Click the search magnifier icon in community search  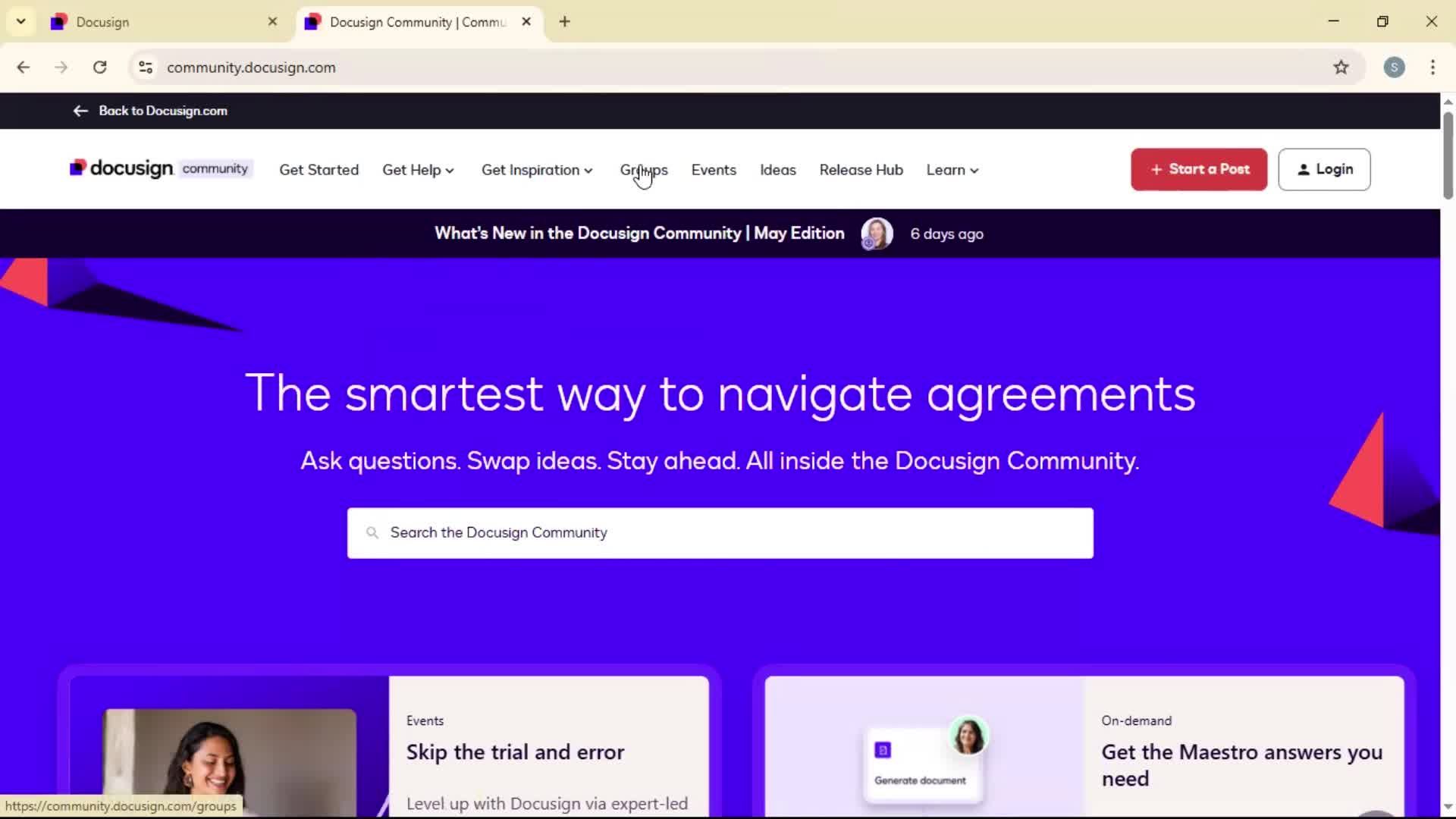point(372,533)
